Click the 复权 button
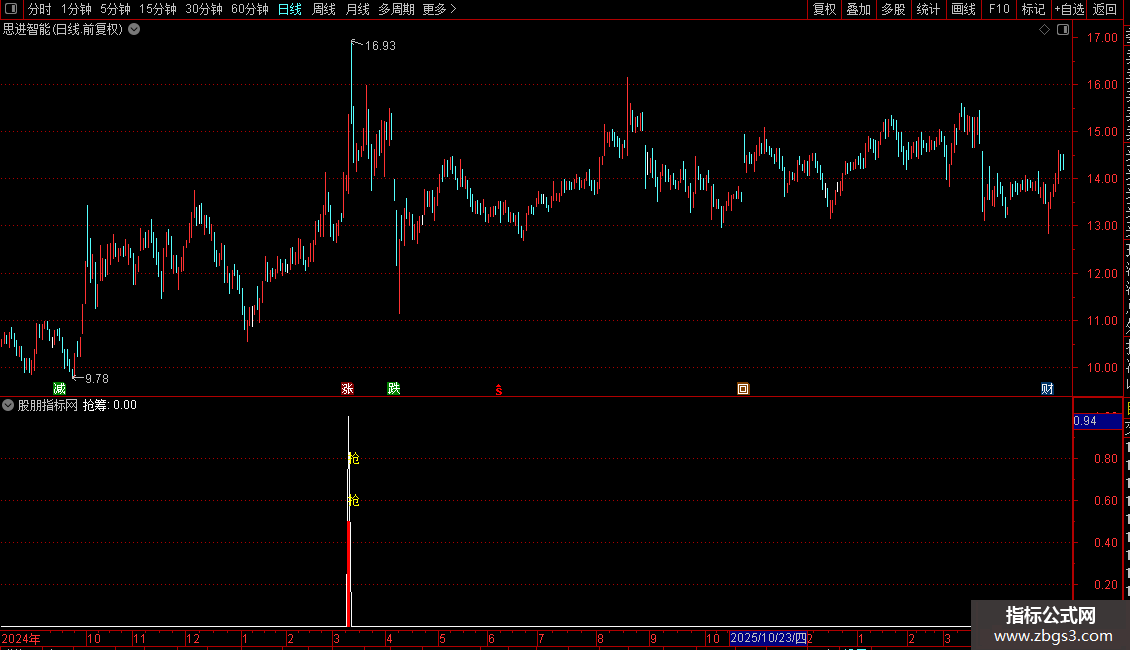Viewport: 1130px width, 650px height. (x=824, y=9)
